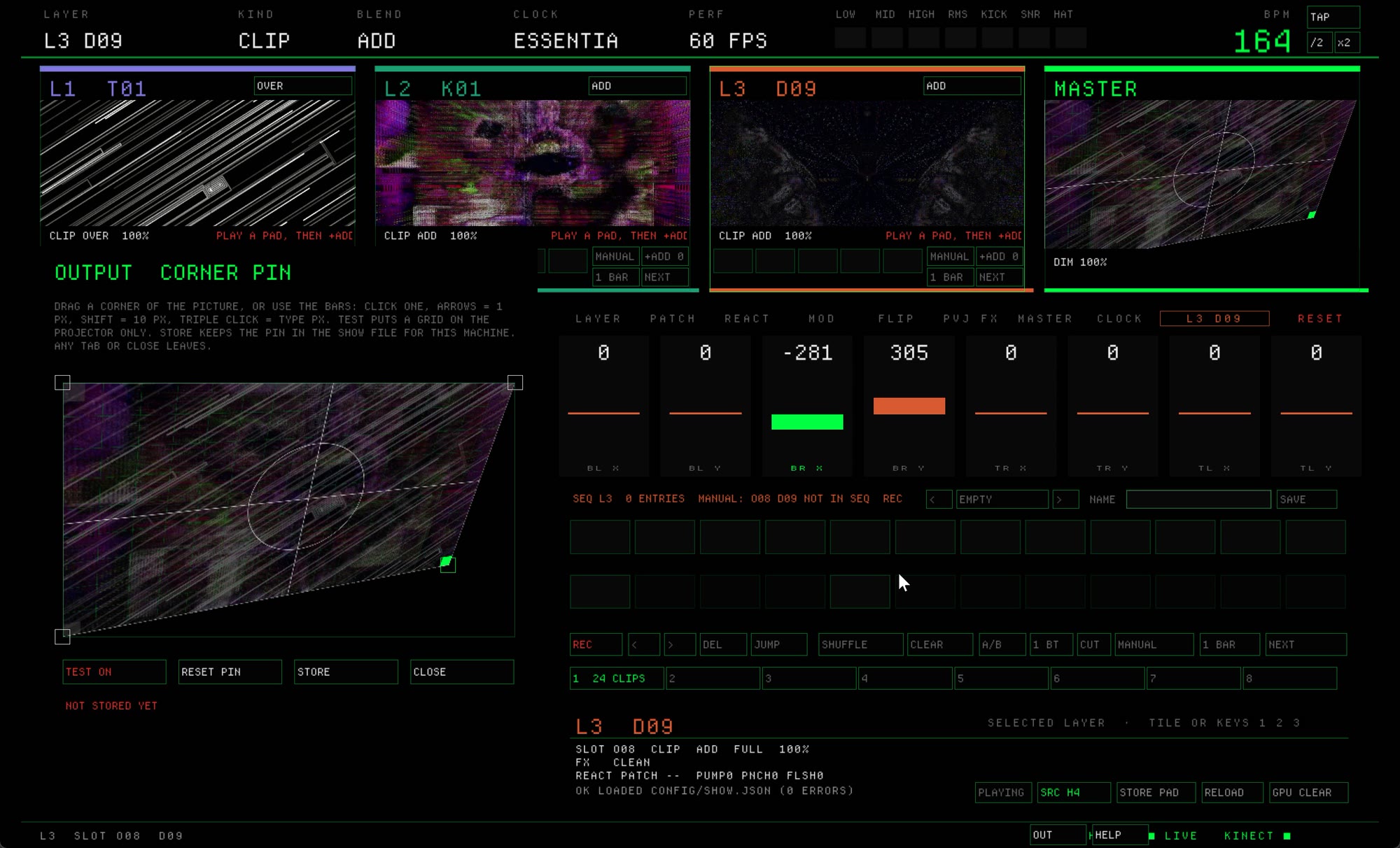Click MANUAL in the sequencer control row
1400x848 pixels.
coord(1154,644)
